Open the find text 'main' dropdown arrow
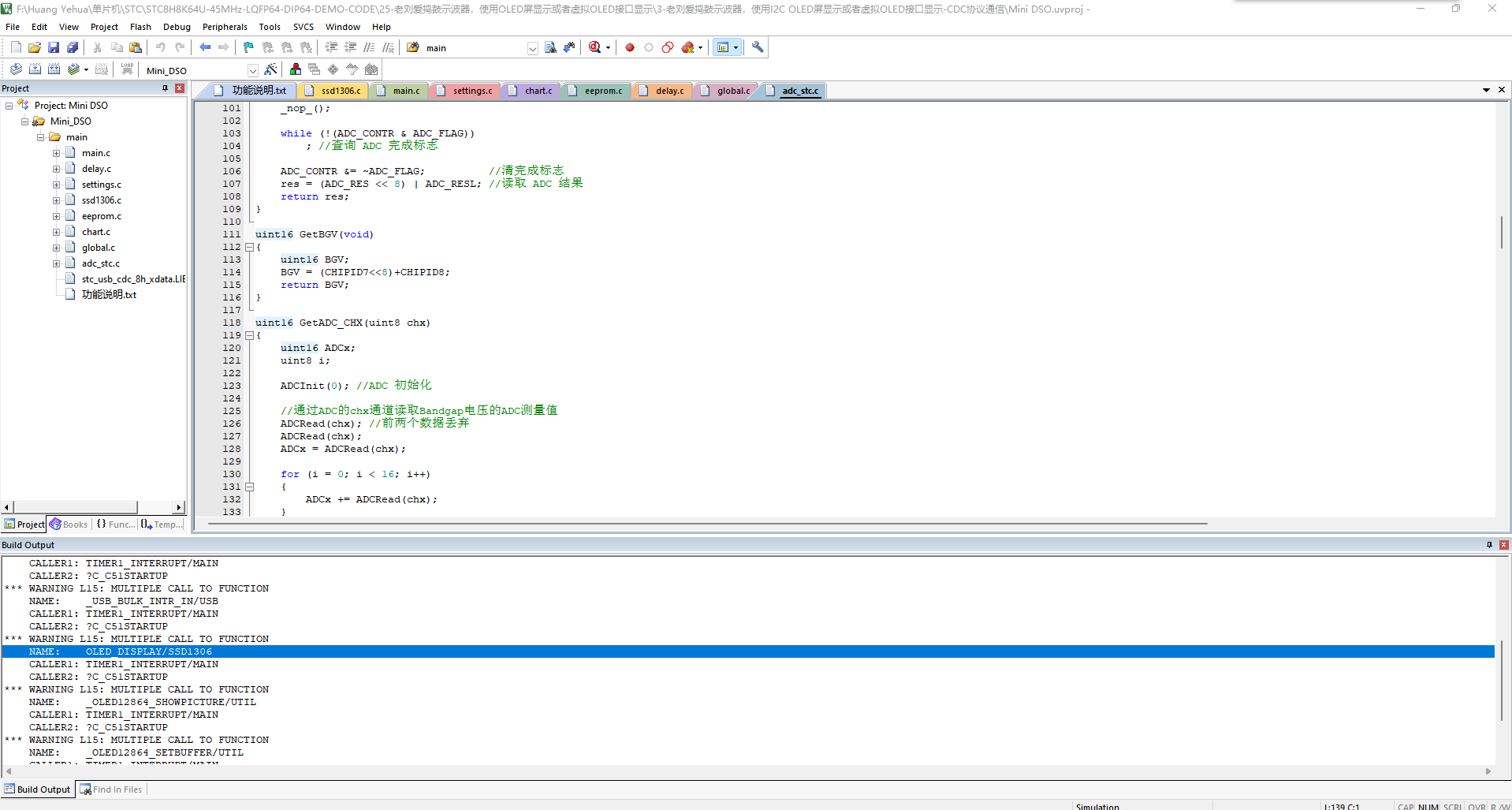The width and height of the screenshot is (1512, 810). pyautogui.click(x=533, y=49)
